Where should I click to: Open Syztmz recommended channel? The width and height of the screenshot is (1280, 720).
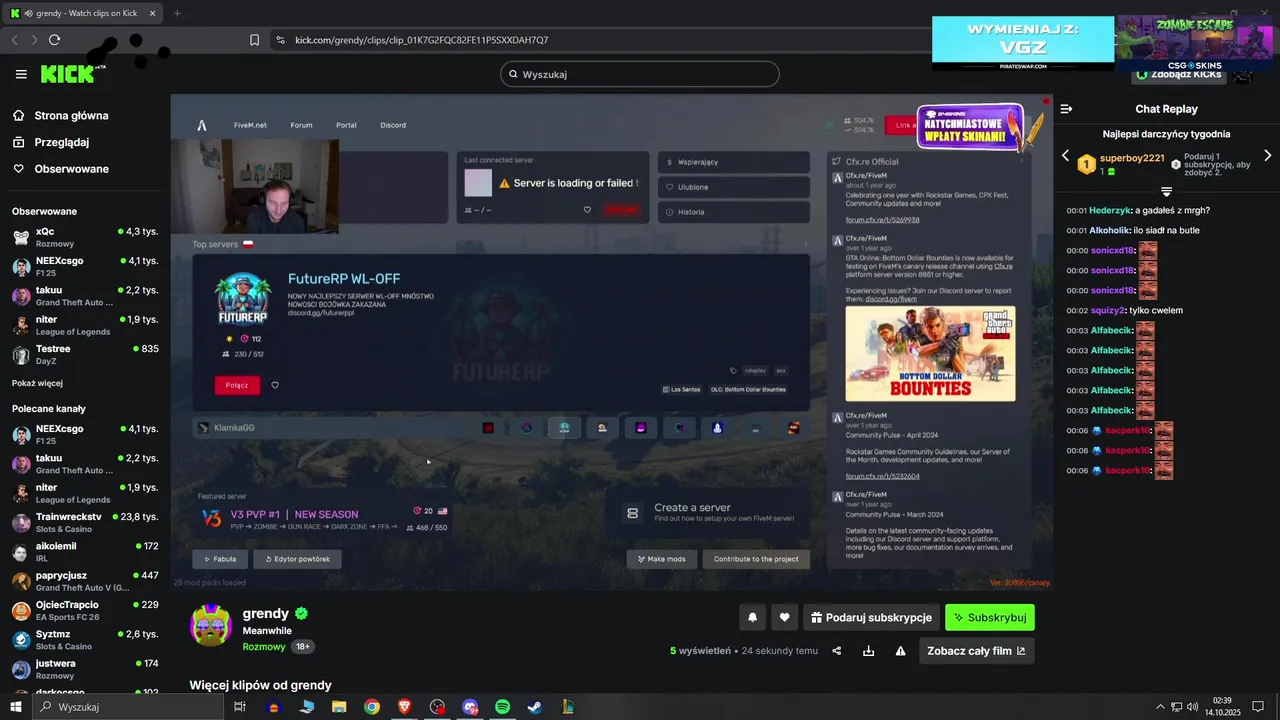(84, 640)
